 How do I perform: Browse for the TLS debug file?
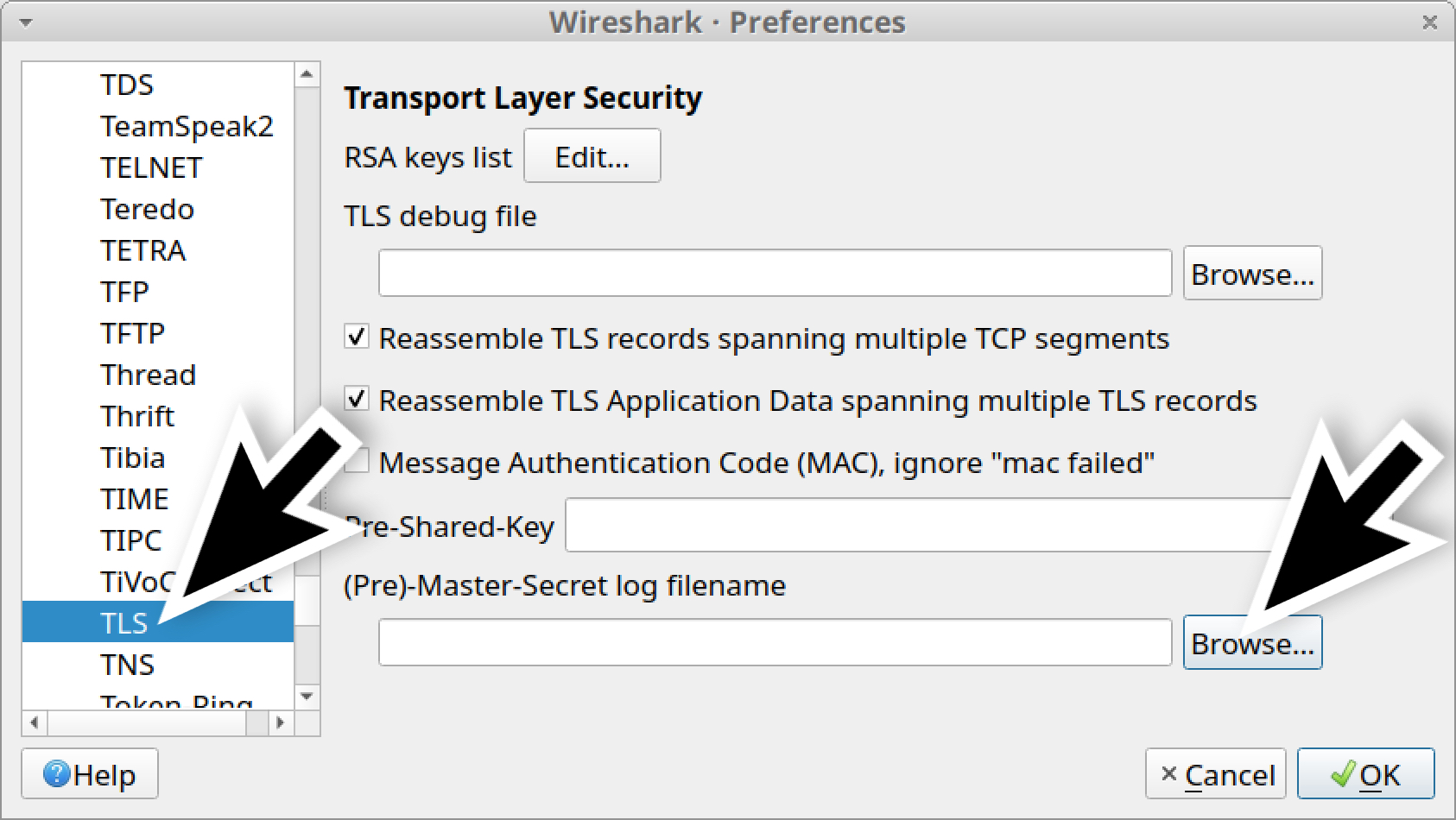coord(1252,274)
